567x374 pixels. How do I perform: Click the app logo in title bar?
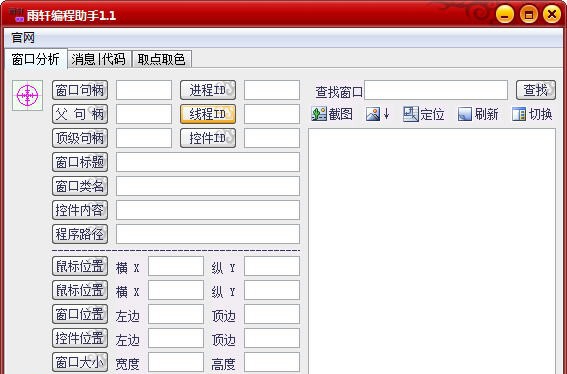coord(17,15)
